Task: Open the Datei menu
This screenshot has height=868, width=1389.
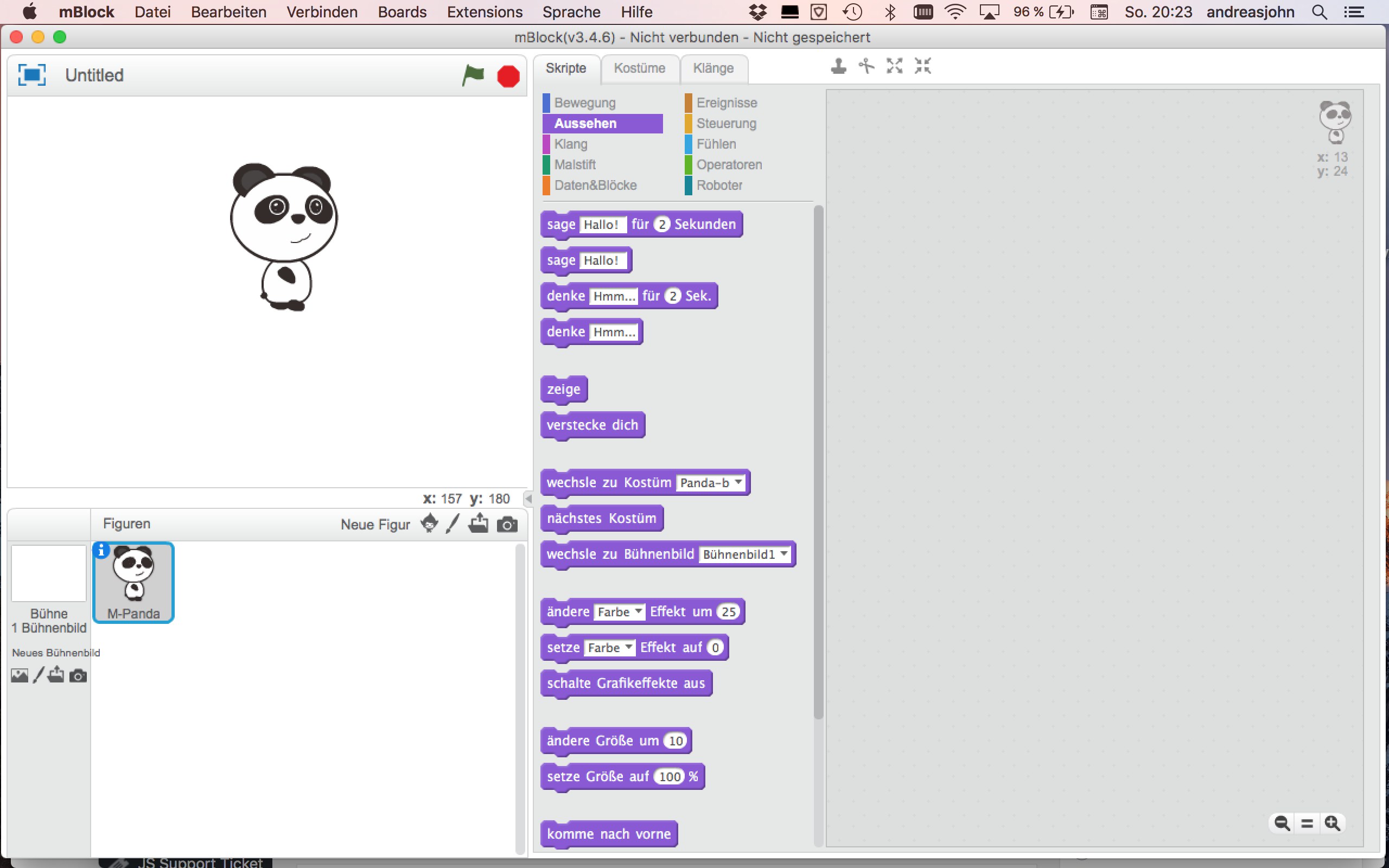Action: click(x=152, y=12)
